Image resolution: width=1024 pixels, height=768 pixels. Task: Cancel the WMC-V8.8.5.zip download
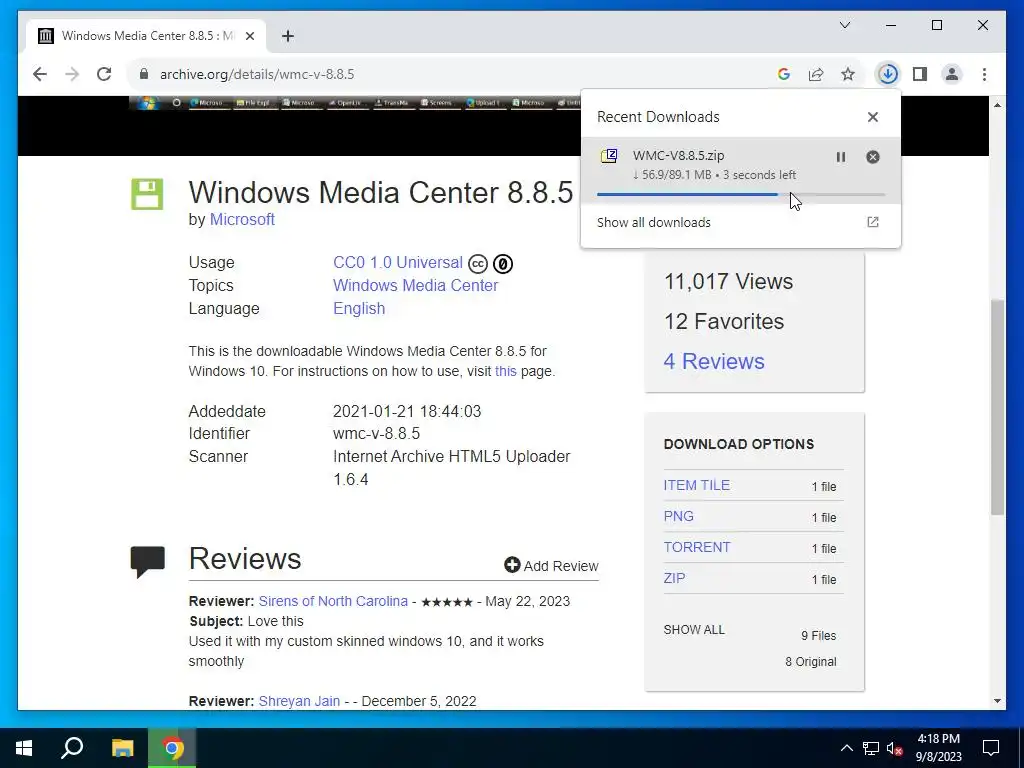872,157
